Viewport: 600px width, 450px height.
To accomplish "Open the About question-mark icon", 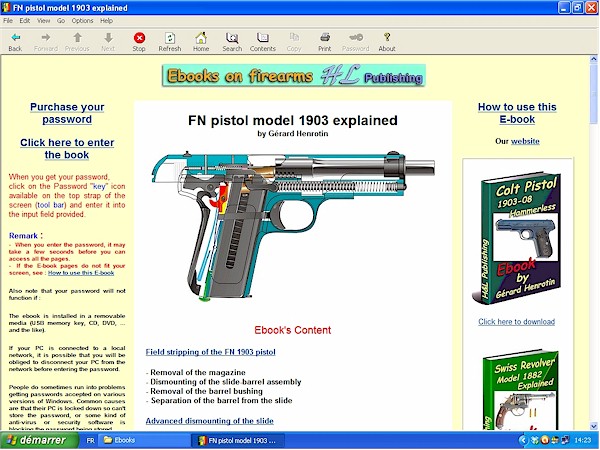I will 387,38.
